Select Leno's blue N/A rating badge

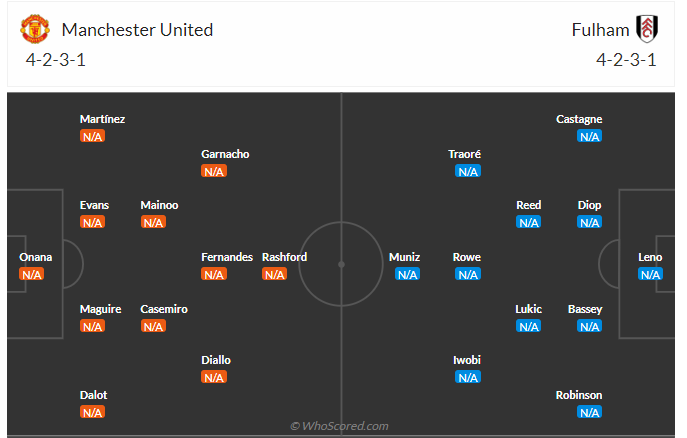[650, 275]
